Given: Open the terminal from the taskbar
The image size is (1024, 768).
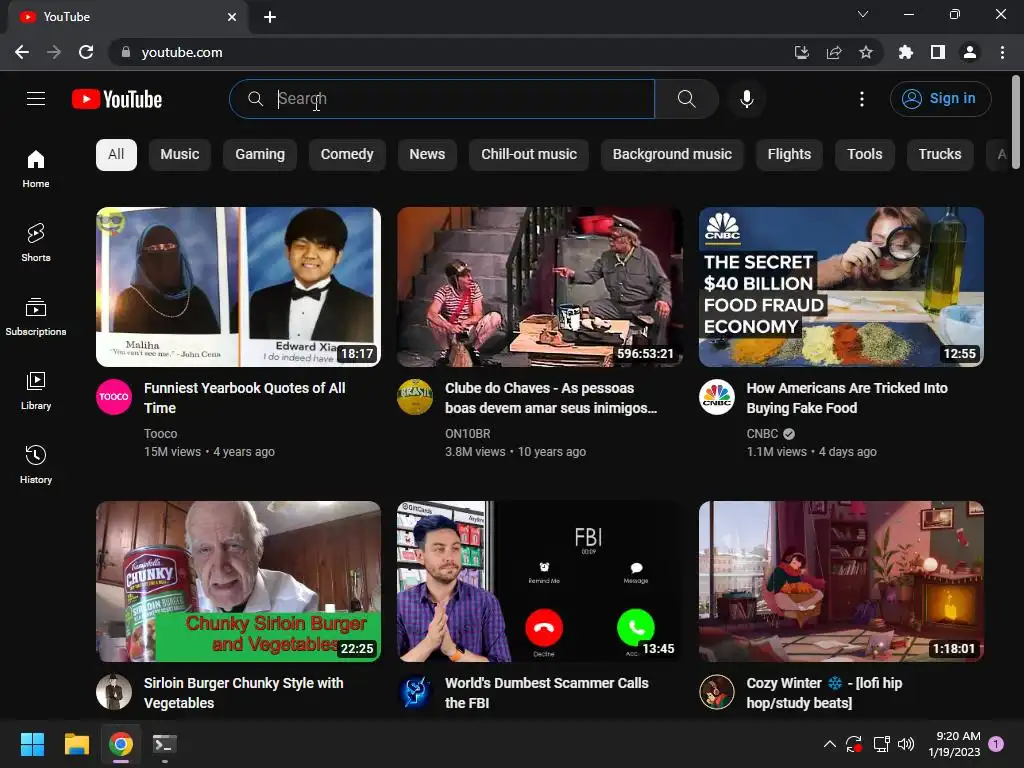Looking at the screenshot, I should [164, 744].
